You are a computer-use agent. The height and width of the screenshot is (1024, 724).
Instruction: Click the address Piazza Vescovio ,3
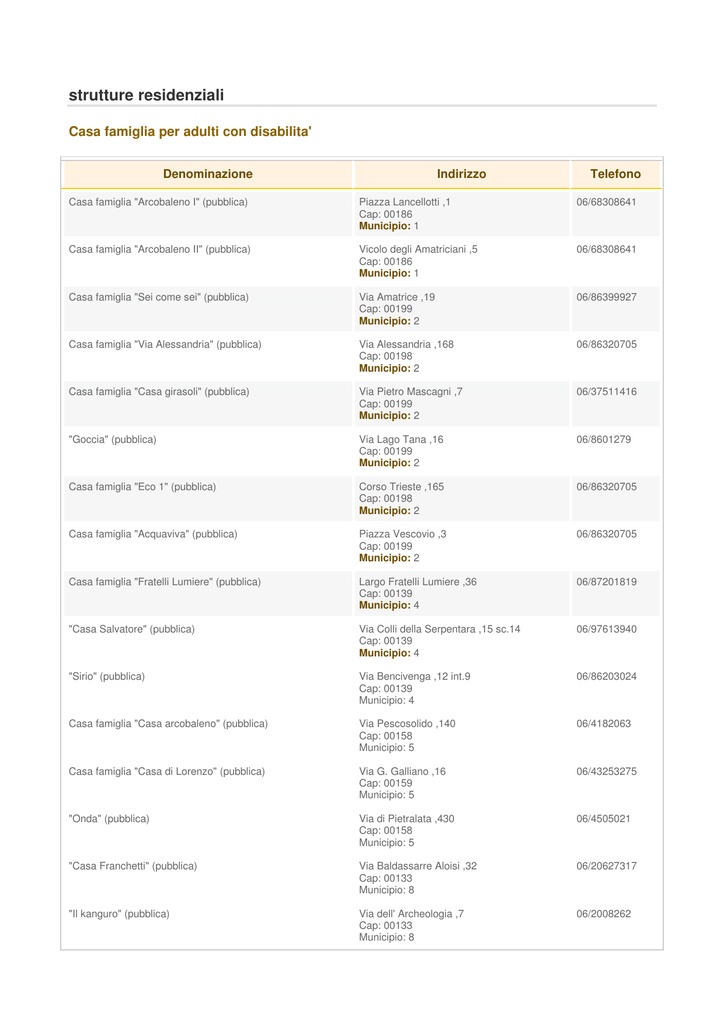403,534
